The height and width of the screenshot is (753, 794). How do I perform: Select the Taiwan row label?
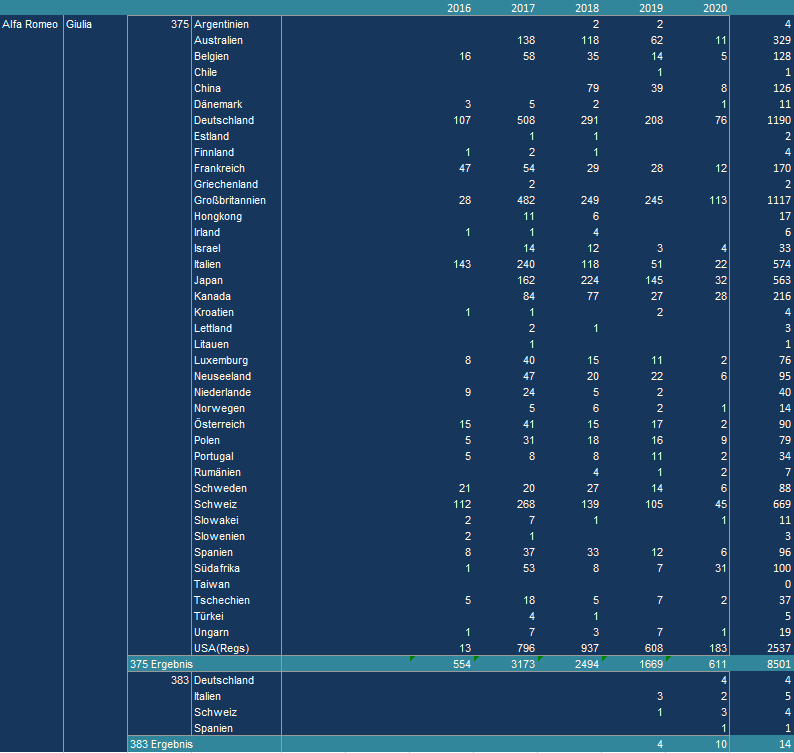coord(212,584)
